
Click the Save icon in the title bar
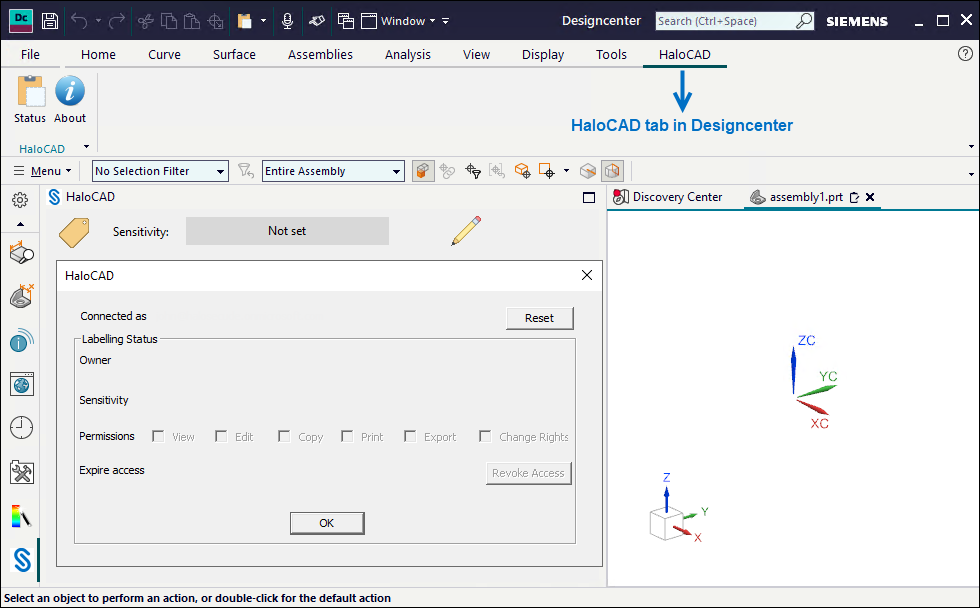coord(50,21)
